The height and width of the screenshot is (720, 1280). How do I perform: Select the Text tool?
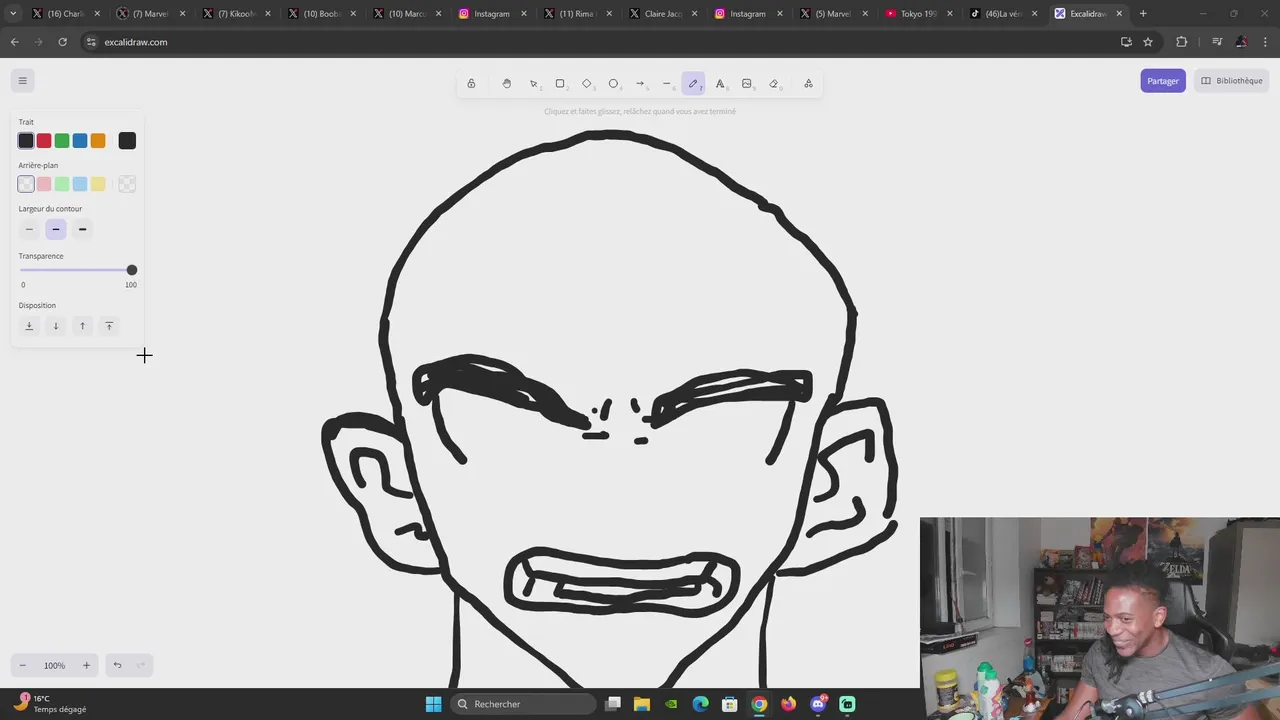(720, 84)
